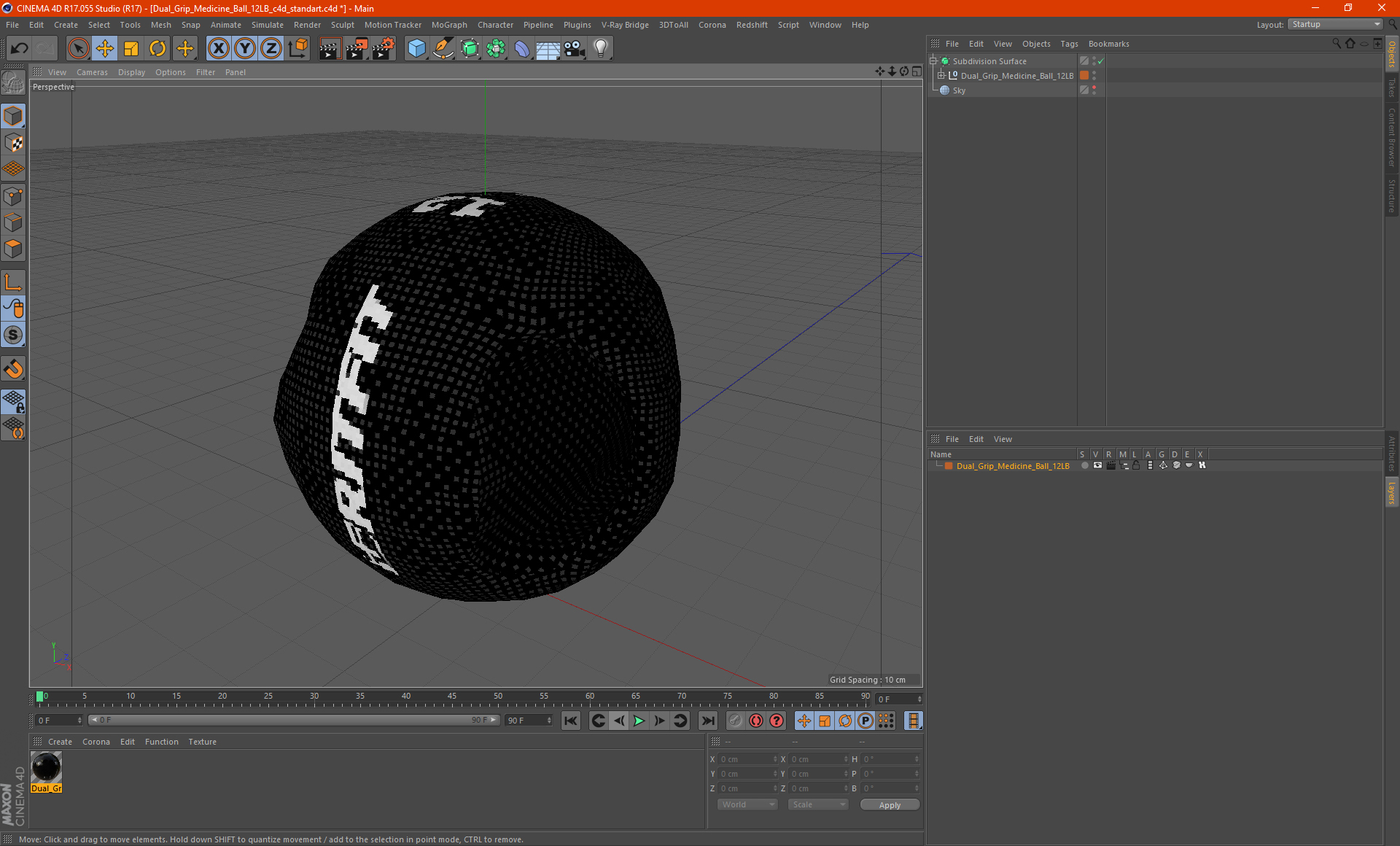1400x846 pixels.
Task: Open the Scale mode dropdown
Action: pyautogui.click(x=818, y=804)
